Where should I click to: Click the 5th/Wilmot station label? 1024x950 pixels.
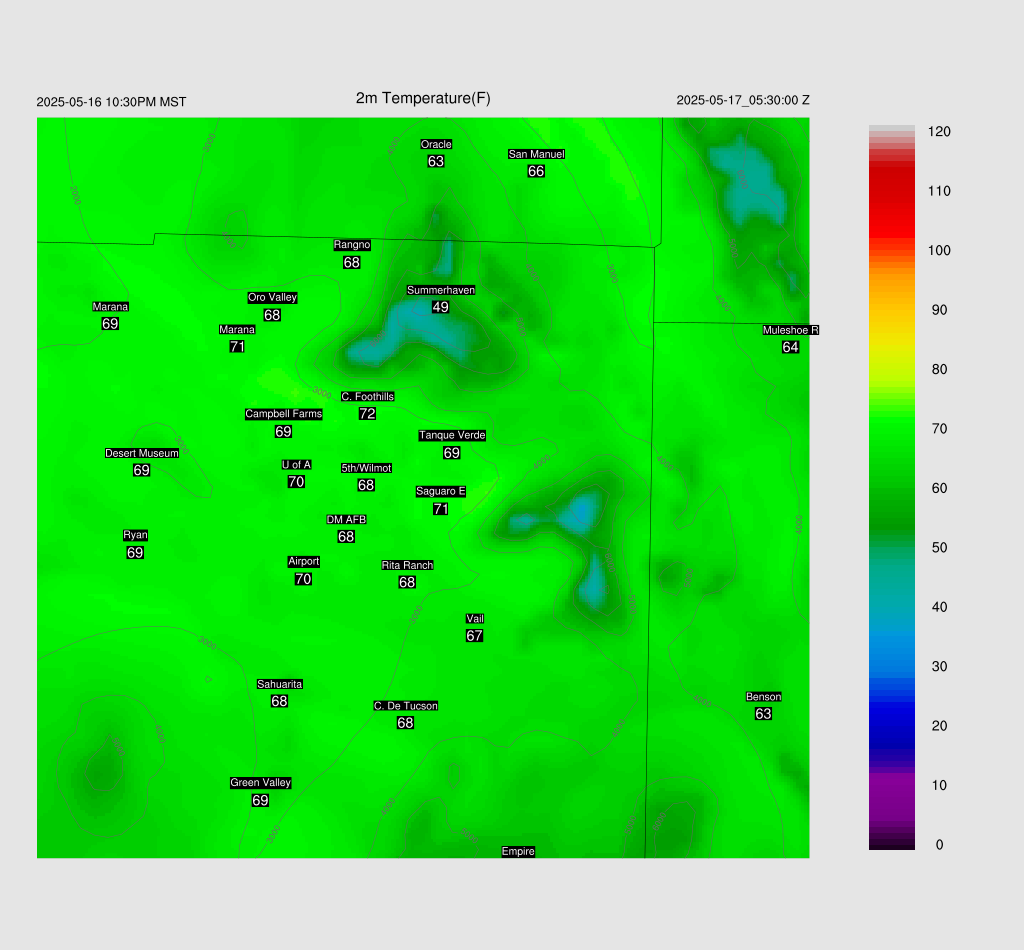(x=366, y=468)
